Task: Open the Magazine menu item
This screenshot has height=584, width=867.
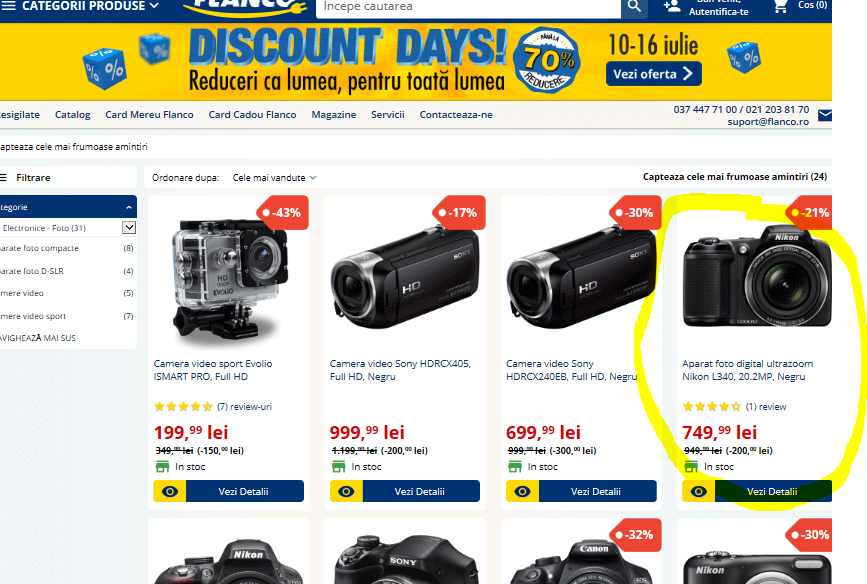Action: point(333,114)
